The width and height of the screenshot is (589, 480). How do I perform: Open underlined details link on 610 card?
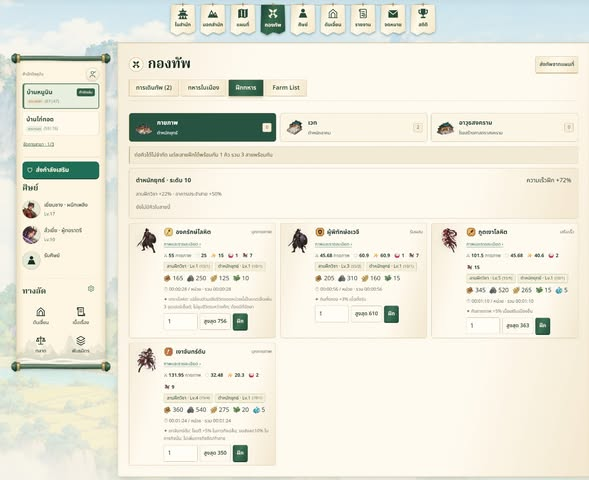click(334, 244)
